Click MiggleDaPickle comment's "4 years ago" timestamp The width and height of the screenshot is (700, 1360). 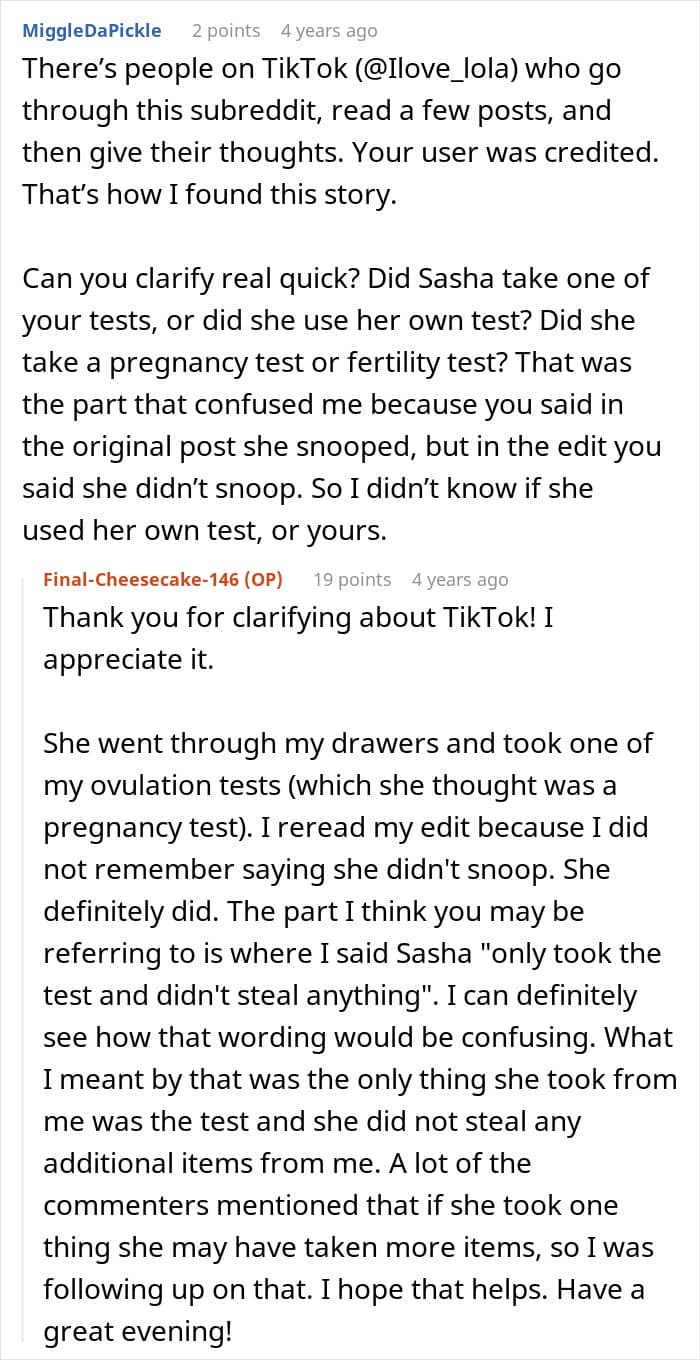(x=328, y=31)
